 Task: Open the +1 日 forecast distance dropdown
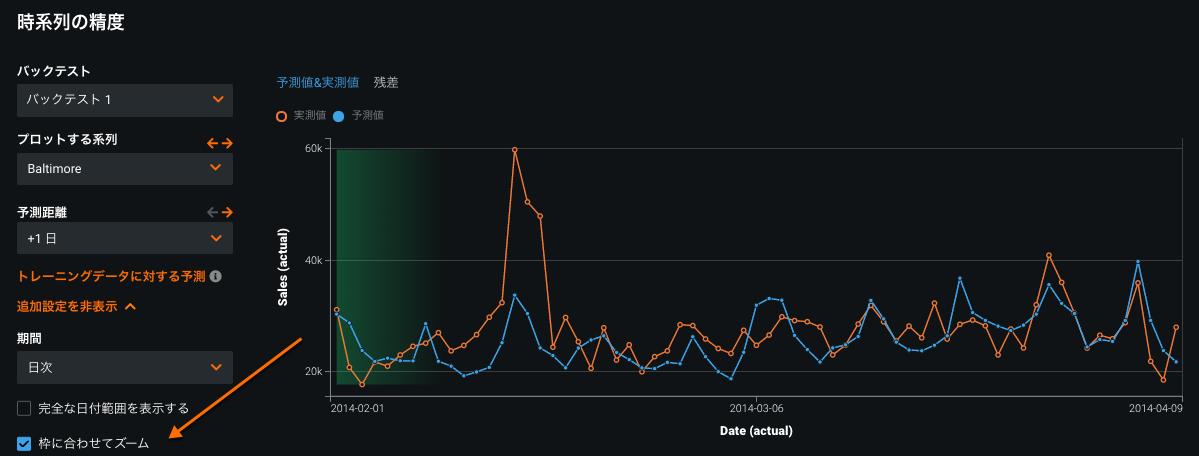click(x=125, y=238)
